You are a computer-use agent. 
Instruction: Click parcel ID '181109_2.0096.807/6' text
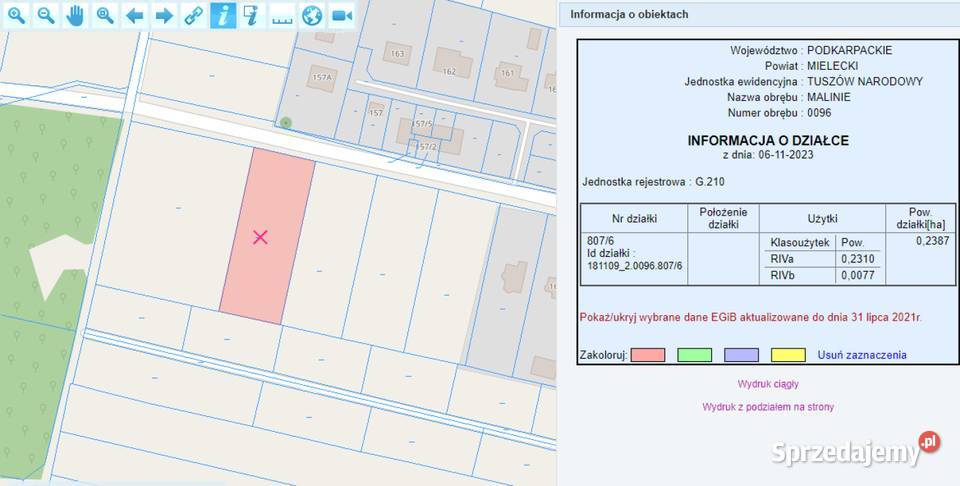click(x=634, y=266)
